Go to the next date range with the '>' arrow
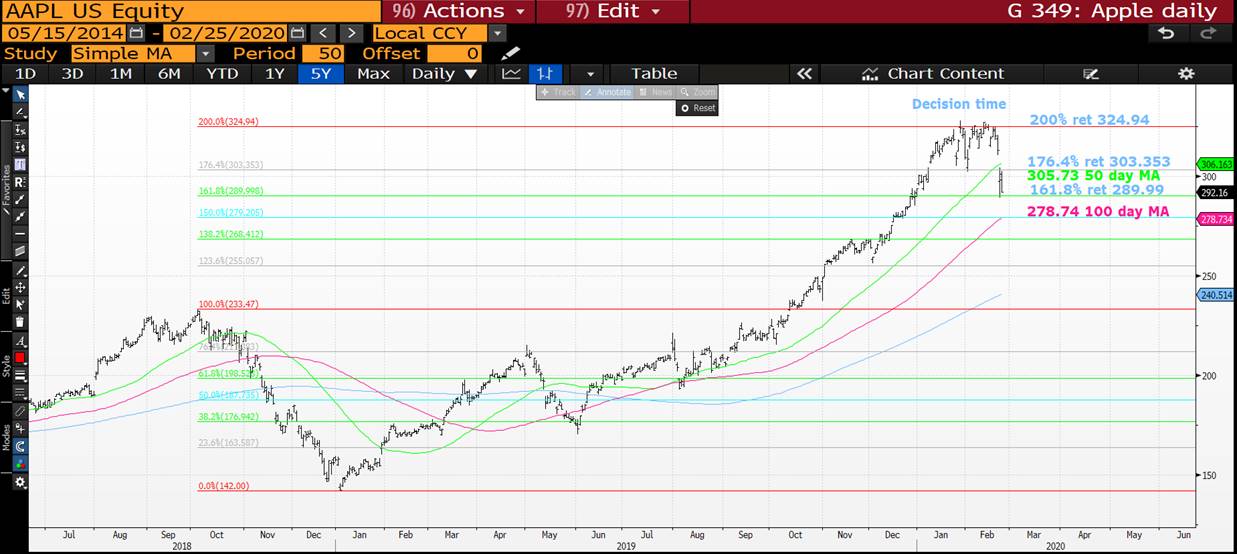 point(350,33)
